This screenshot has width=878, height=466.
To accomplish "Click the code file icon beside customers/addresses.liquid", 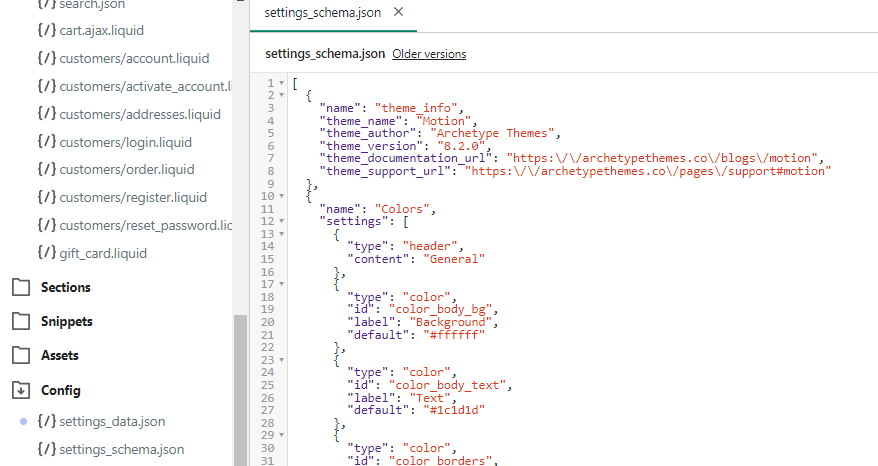I will point(47,114).
